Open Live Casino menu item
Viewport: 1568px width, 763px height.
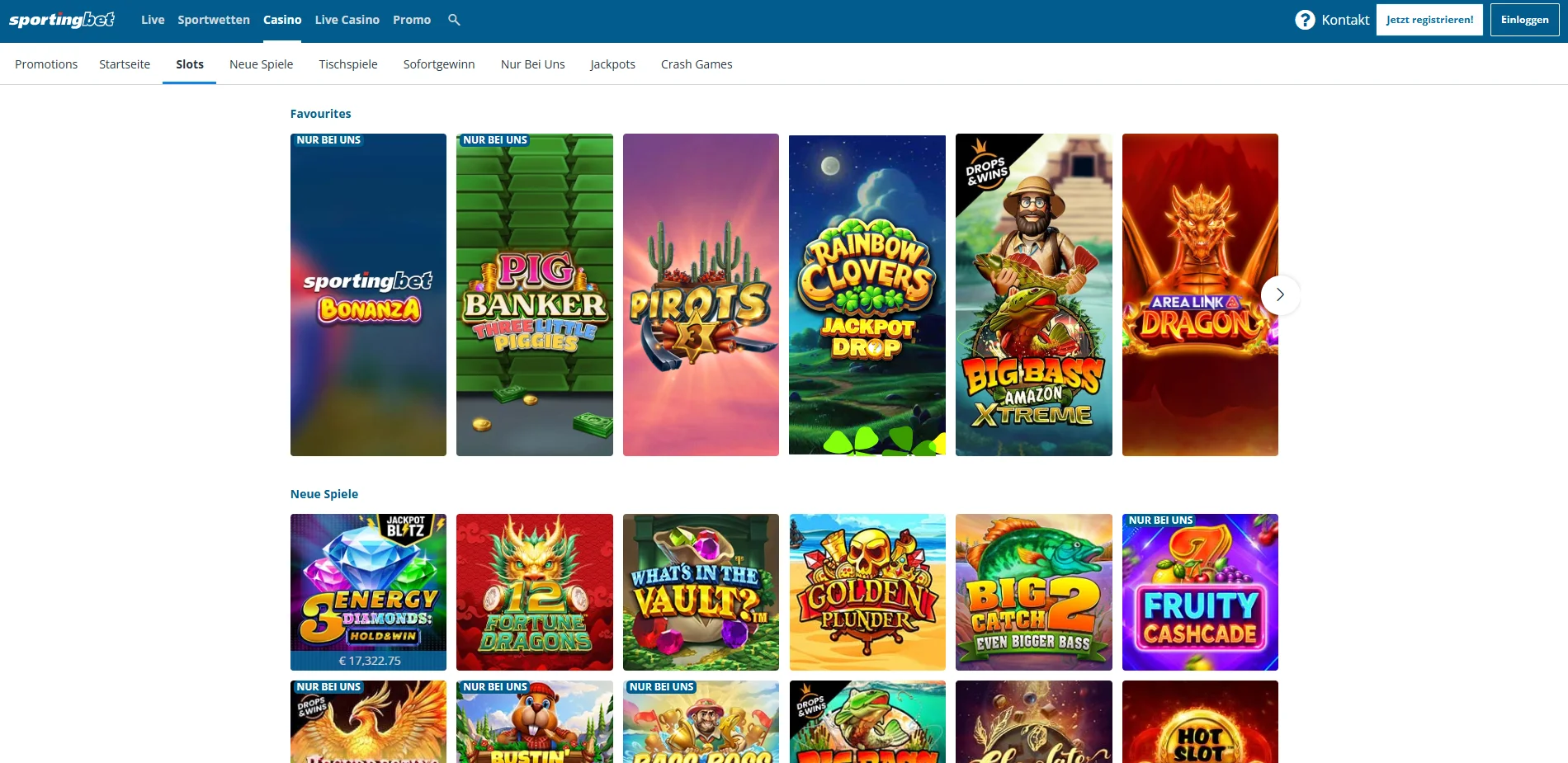click(347, 20)
